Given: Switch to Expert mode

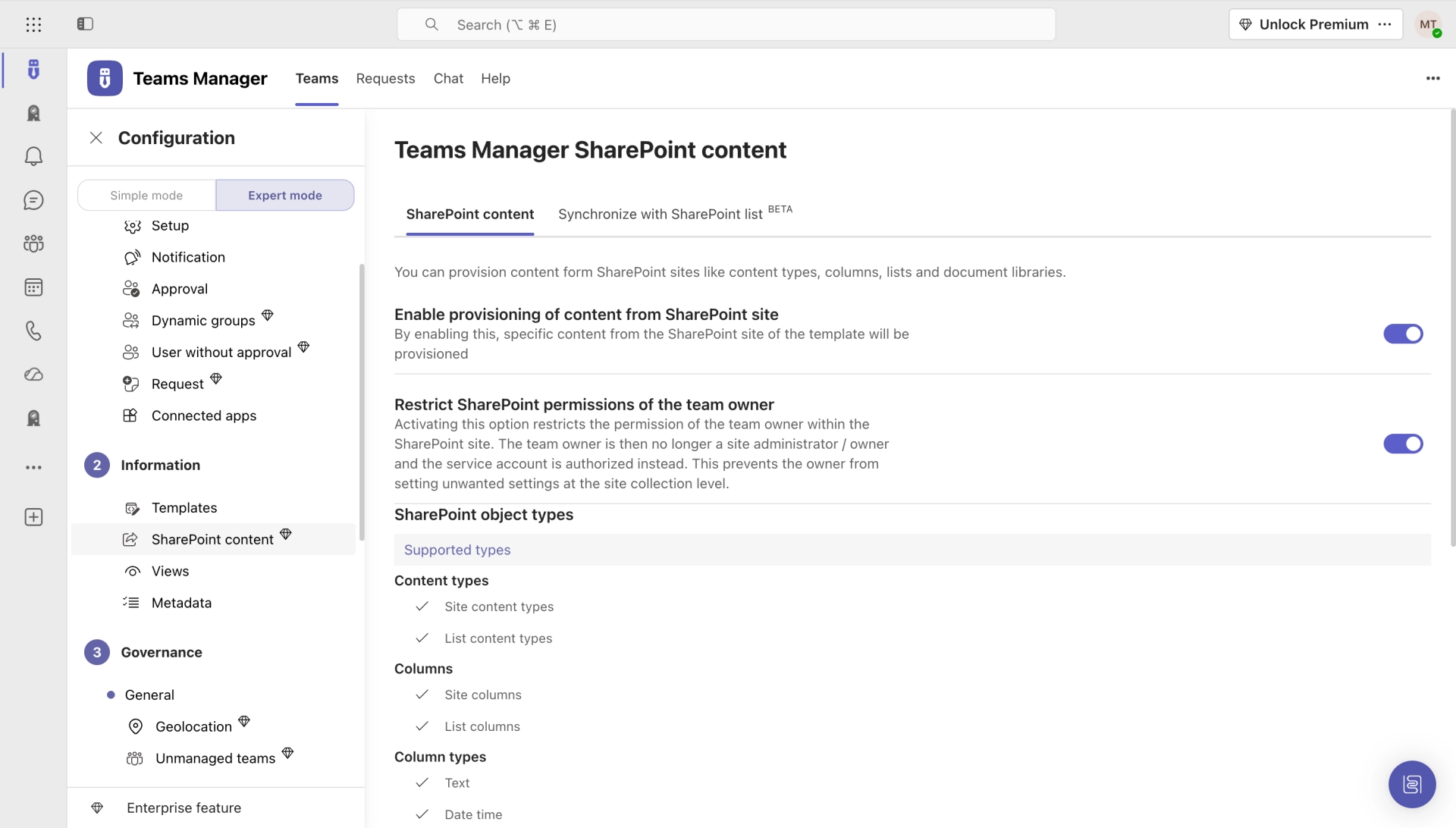Looking at the screenshot, I should click(x=285, y=195).
